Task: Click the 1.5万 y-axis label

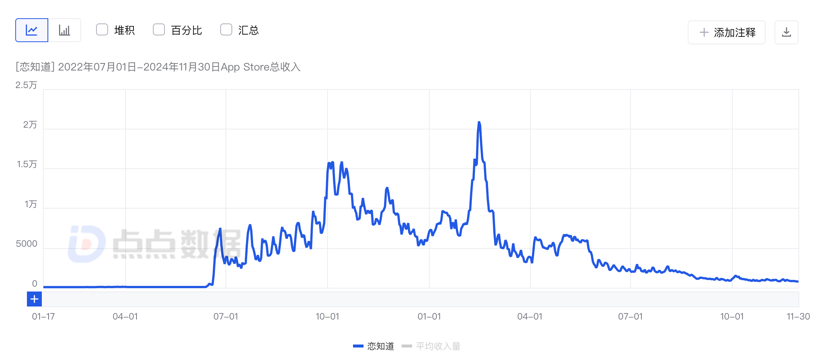Action: click(x=27, y=165)
